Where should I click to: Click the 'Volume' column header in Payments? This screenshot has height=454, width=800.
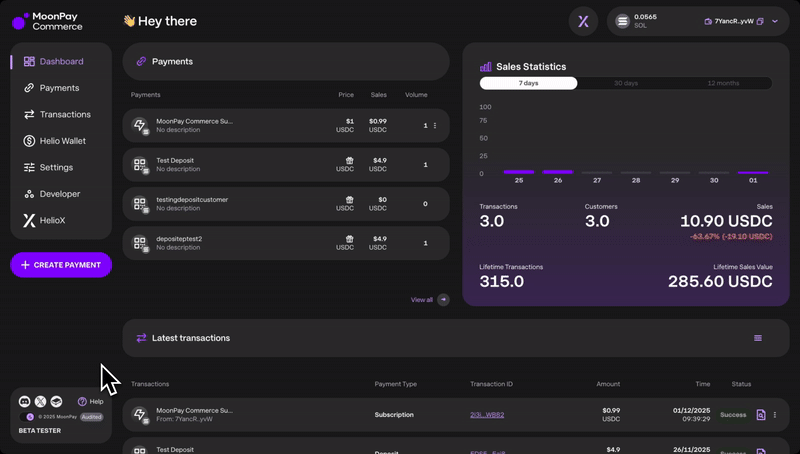(x=416, y=95)
